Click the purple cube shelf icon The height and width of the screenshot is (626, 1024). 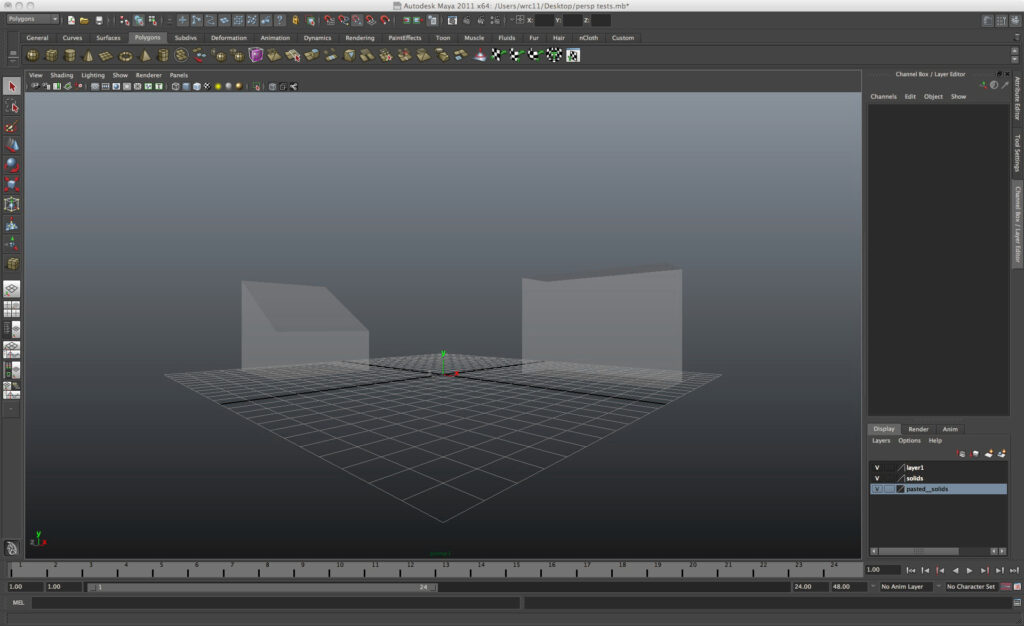[256, 56]
